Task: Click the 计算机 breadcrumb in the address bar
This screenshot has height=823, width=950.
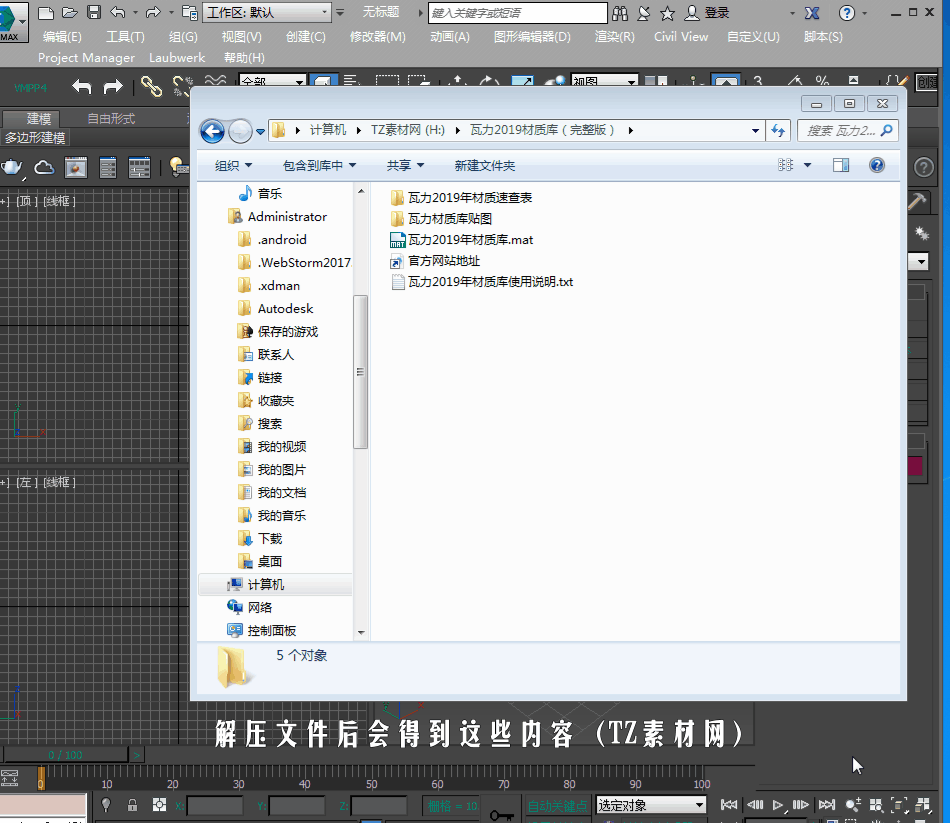Action: (328, 130)
